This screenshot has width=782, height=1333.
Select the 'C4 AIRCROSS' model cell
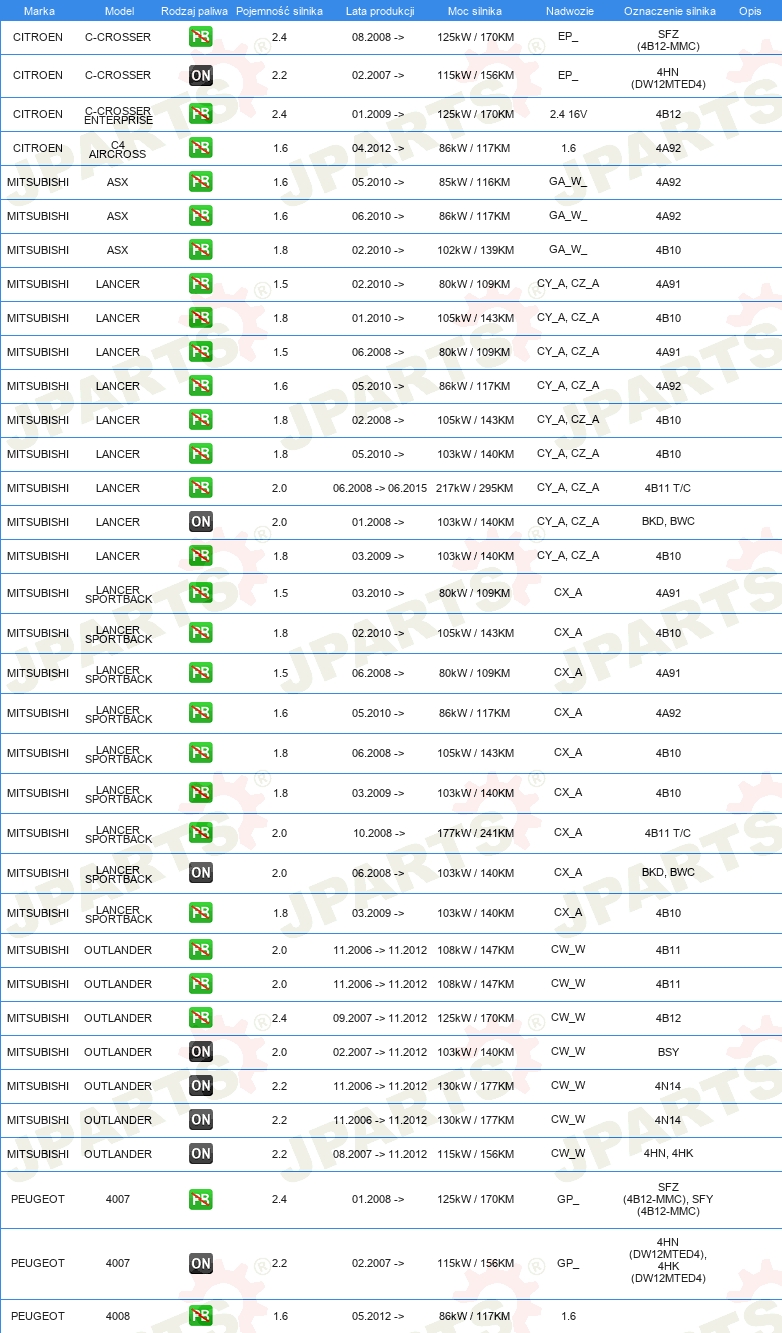click(x=118, y=149)
